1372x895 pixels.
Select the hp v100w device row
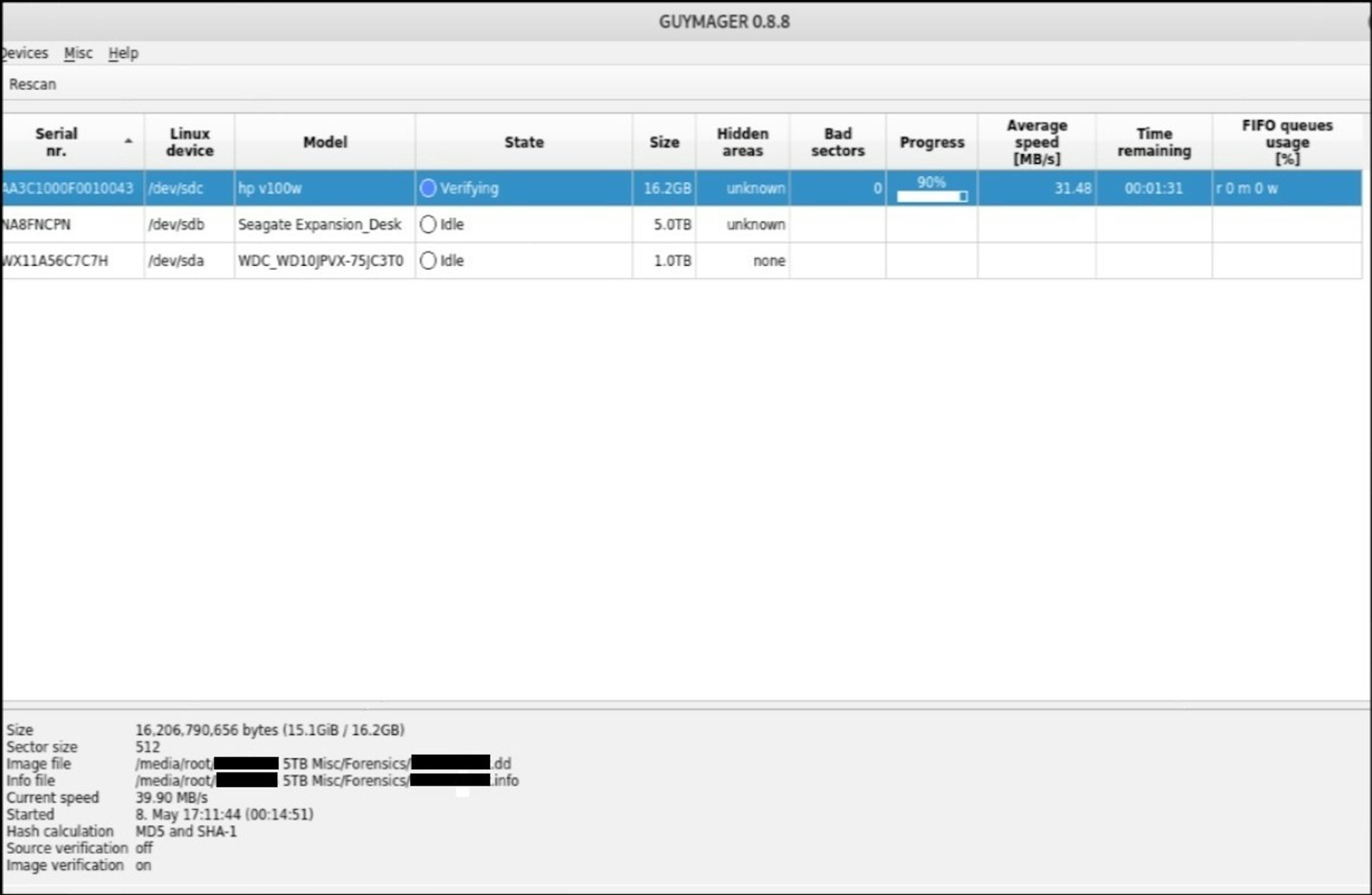click(x=269, y=188)
